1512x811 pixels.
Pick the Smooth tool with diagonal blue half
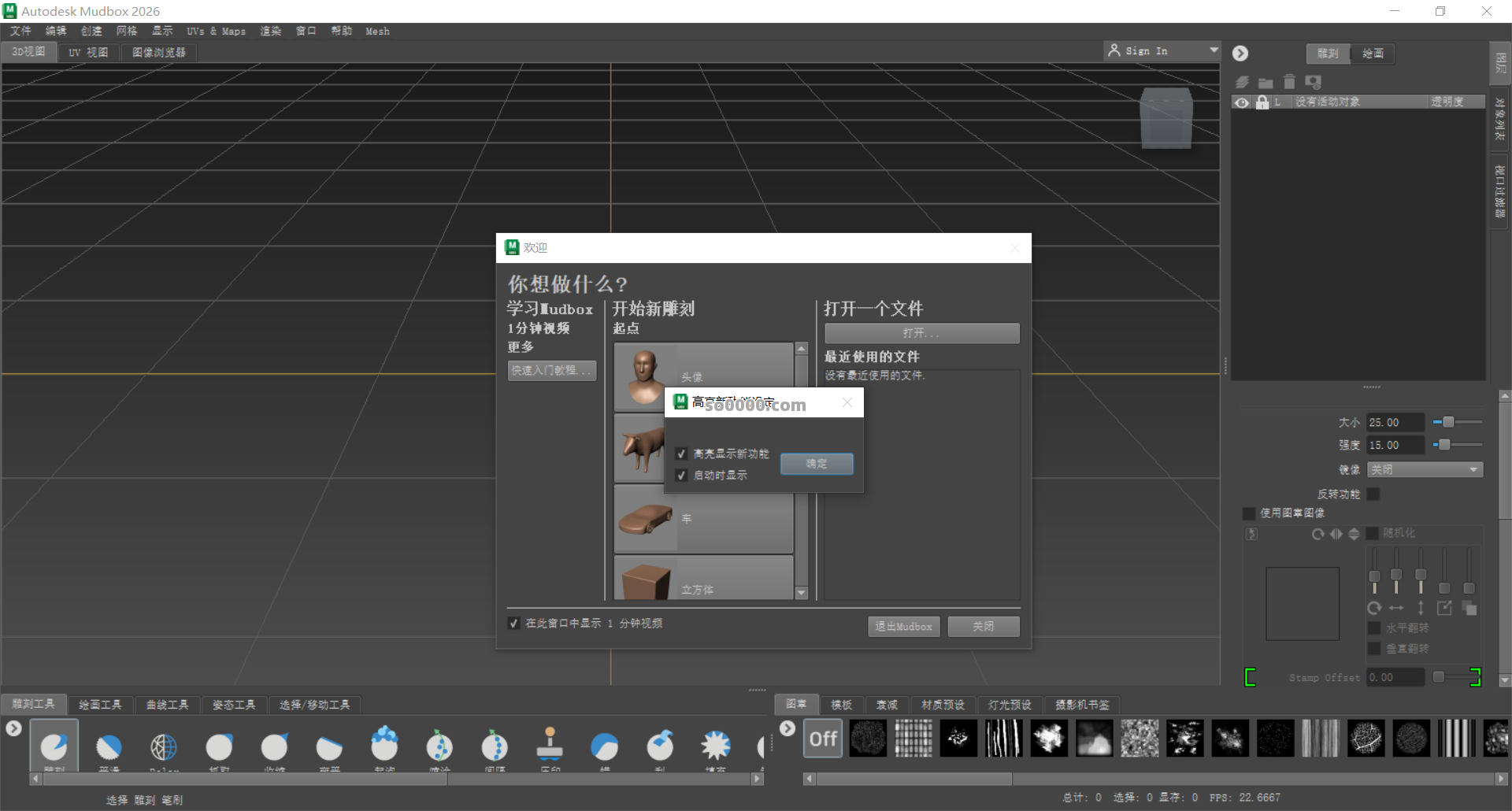point(109,746)
